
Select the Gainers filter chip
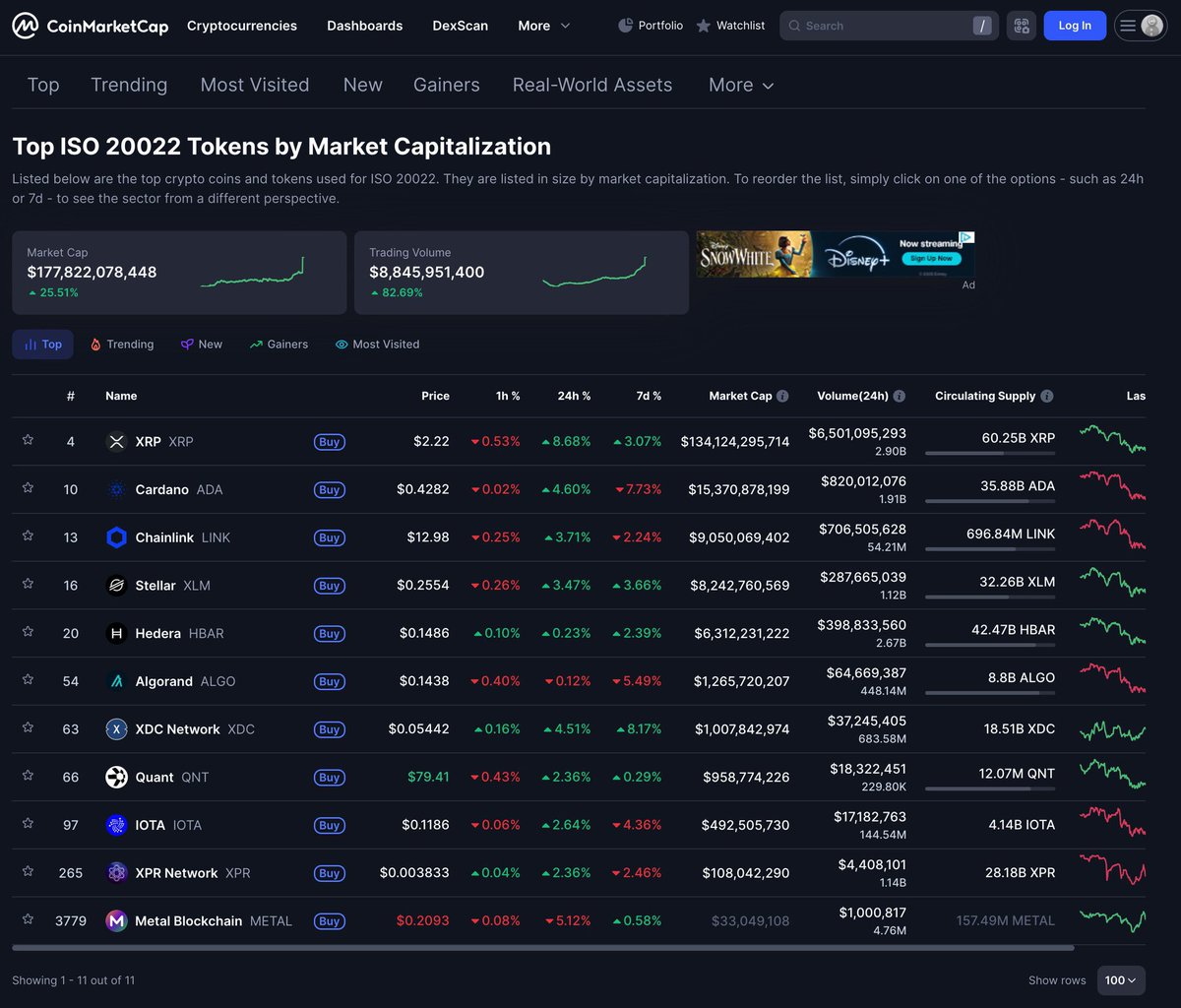point(280,345)
